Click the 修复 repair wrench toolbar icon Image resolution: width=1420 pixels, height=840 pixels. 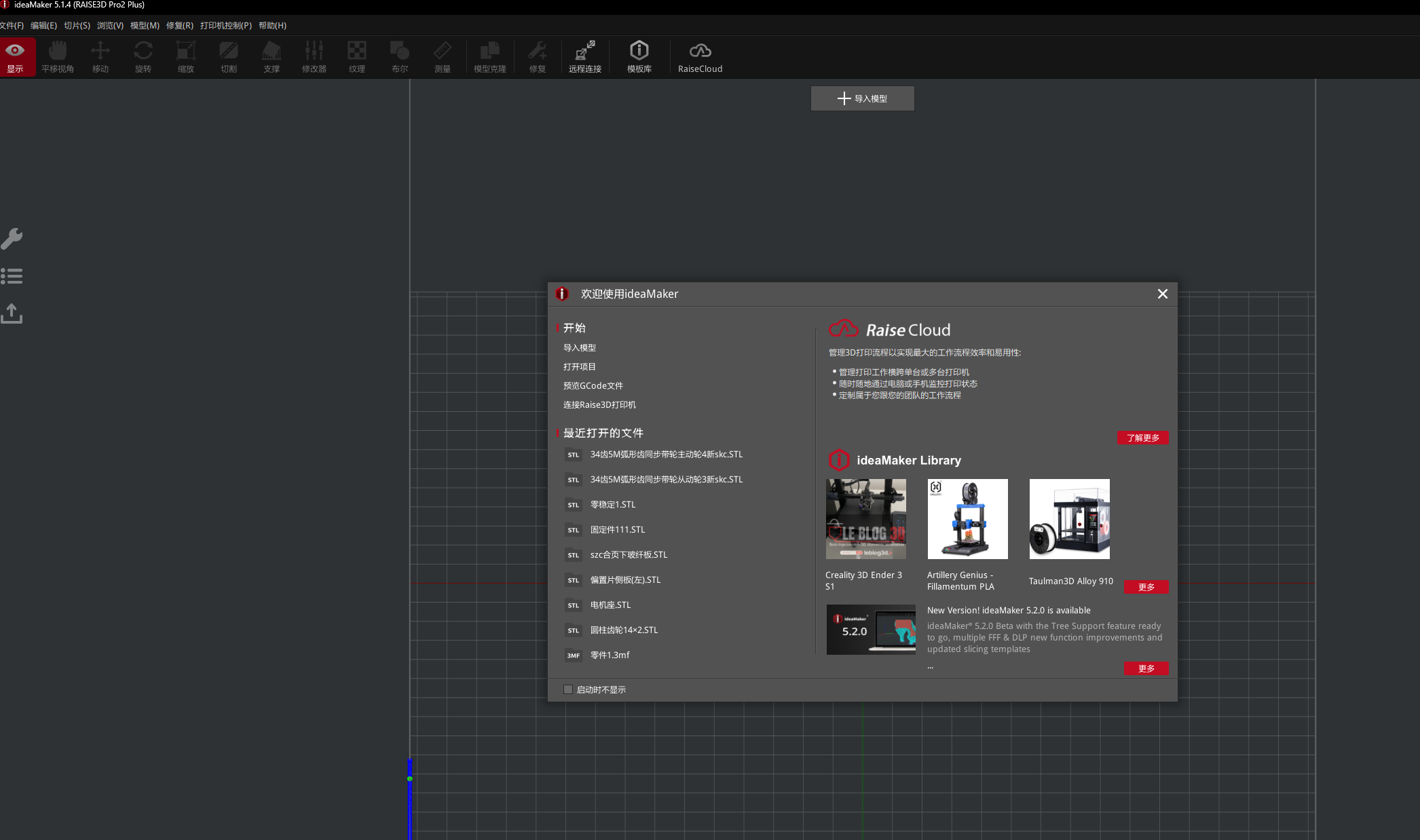[x=538, y=57]
